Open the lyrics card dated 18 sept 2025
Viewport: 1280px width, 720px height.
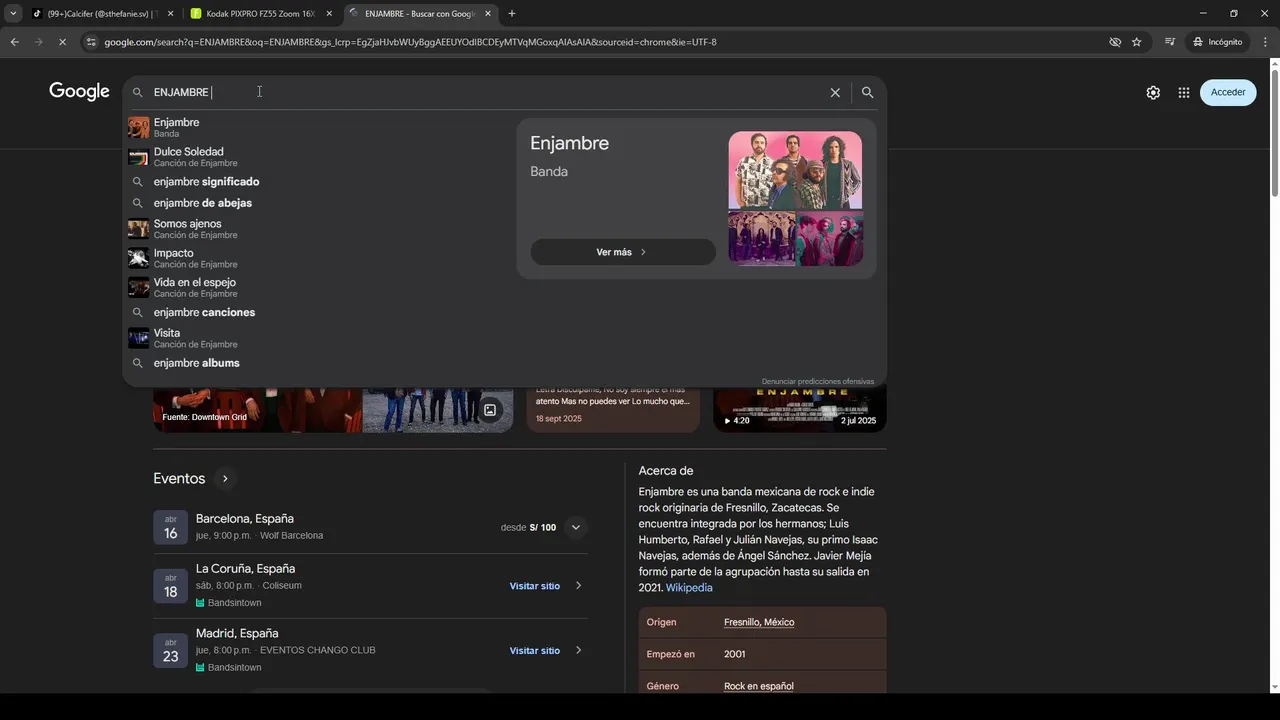click(613, 410)
